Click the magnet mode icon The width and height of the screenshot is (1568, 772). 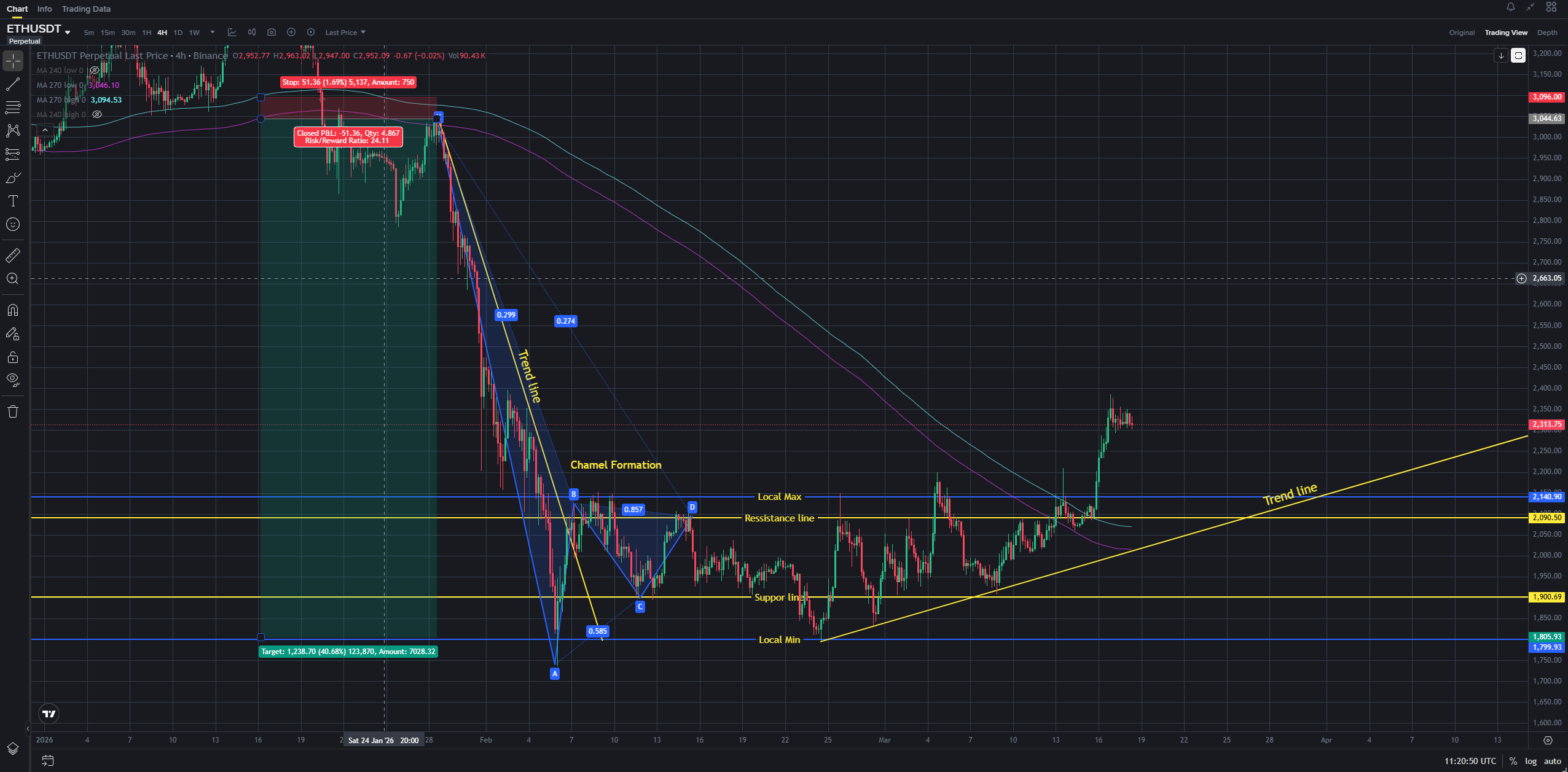click(13, 310)
